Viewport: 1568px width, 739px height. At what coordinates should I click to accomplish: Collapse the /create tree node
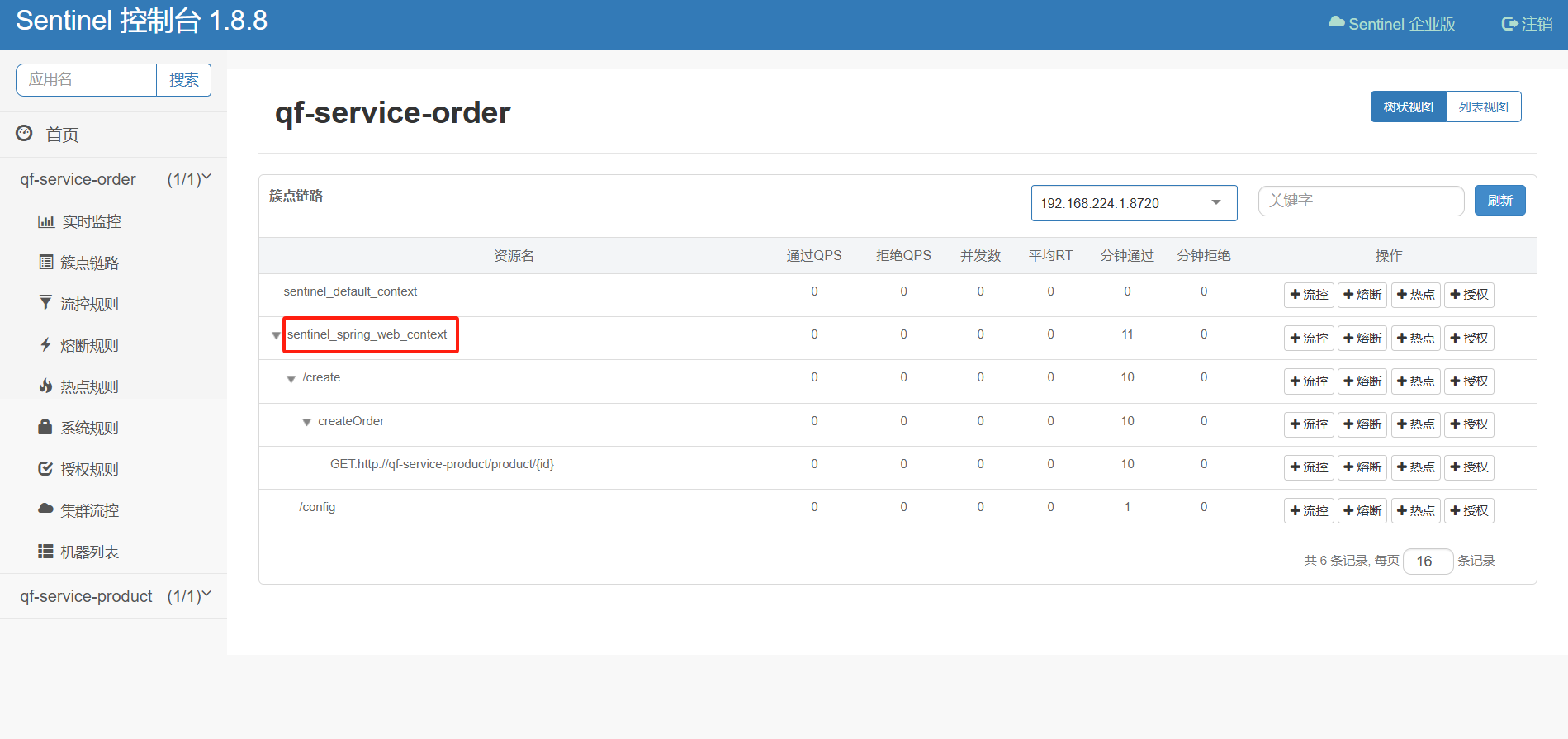pyautogui.click(x=291, y=379)
